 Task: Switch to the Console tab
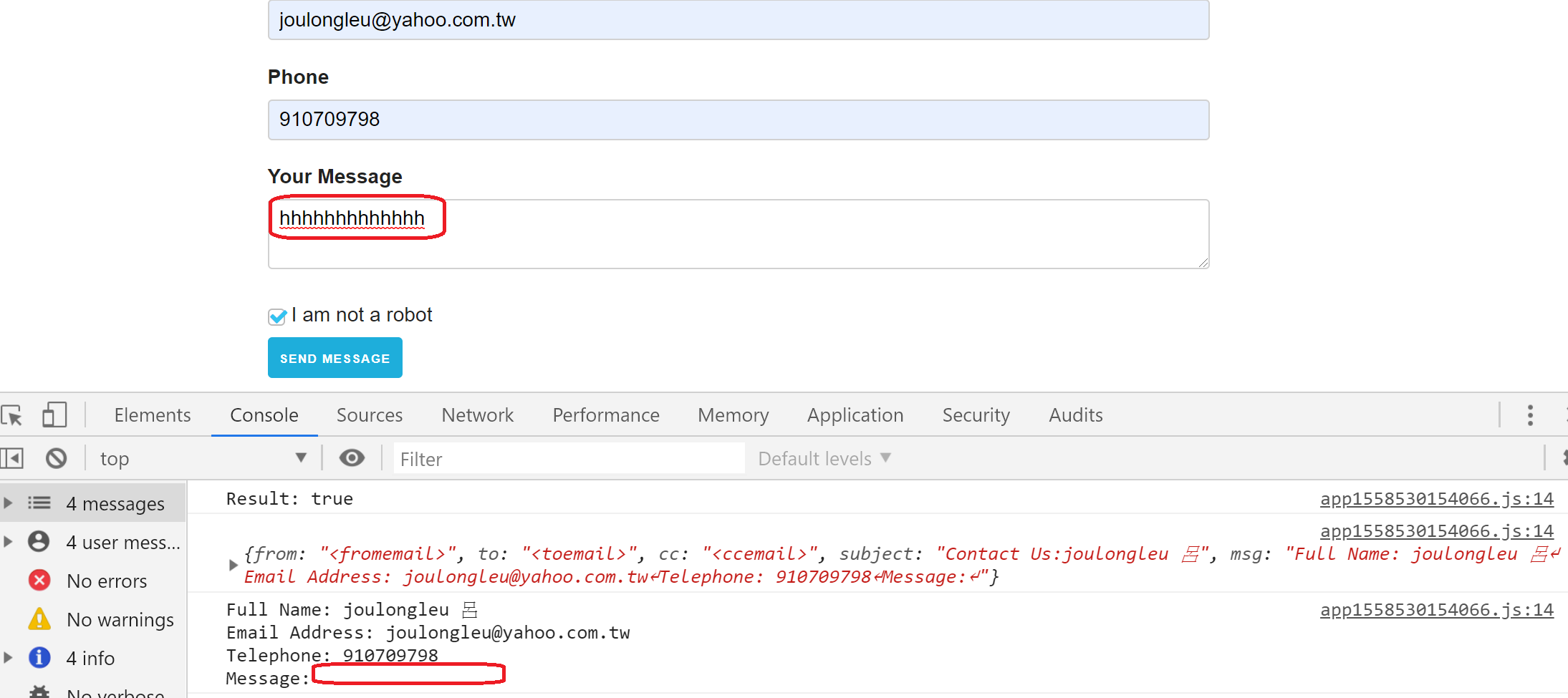[264, 415]
